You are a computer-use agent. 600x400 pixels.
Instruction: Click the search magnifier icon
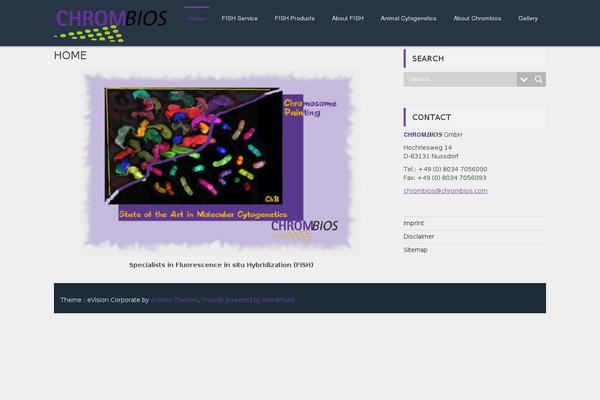pyautogui.click(x=538, y=79)
